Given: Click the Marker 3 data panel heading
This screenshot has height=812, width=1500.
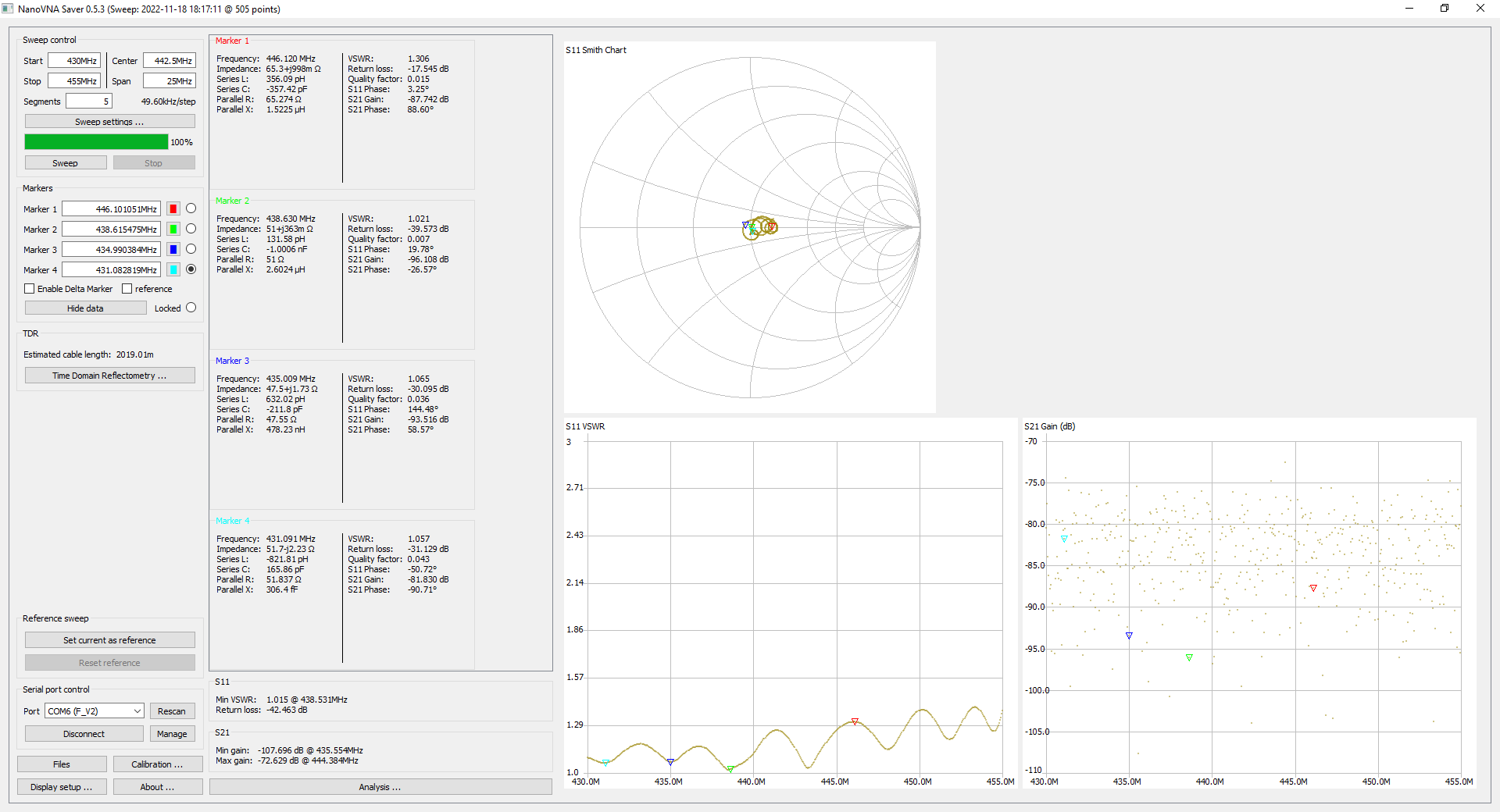Looking at the screenshot, I should point(232,361).
